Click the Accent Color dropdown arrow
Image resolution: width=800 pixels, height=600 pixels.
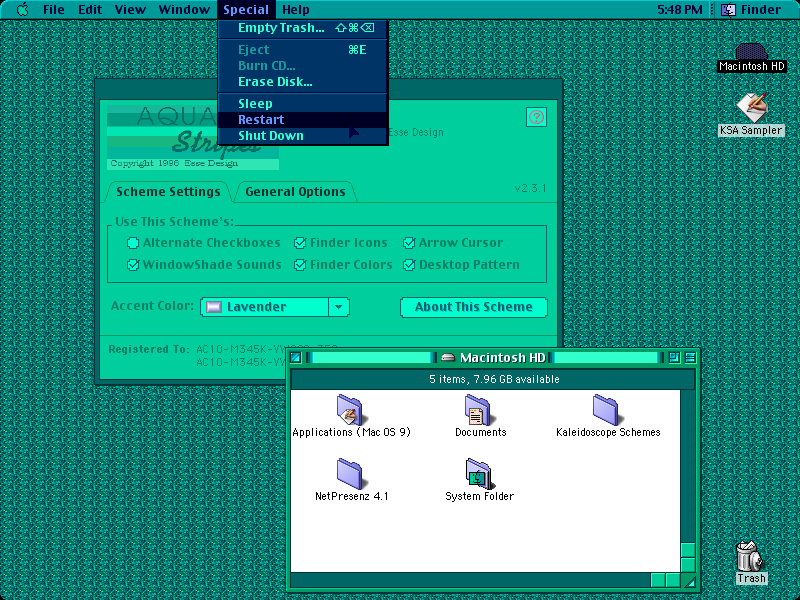(x=339, y=307)
